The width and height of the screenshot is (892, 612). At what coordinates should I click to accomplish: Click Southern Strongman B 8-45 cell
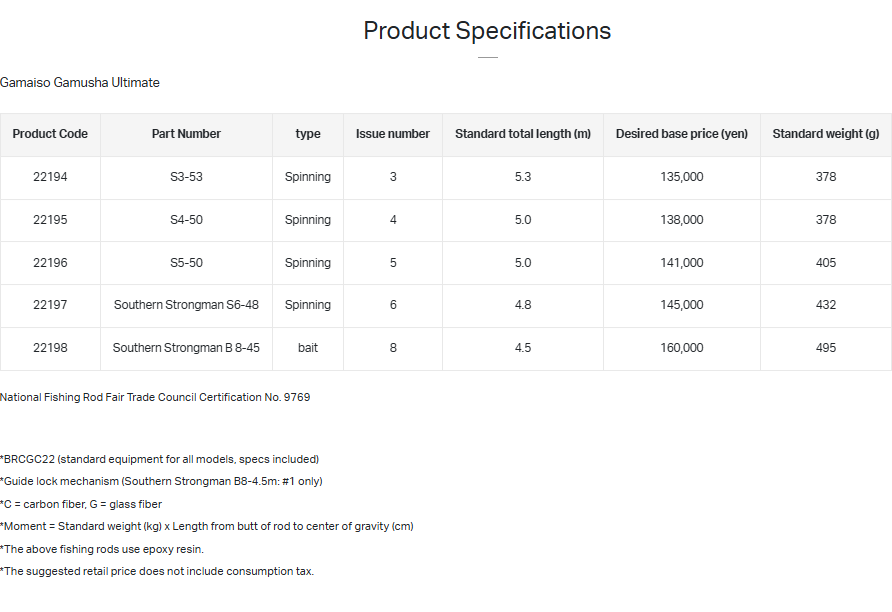[186, 348]
